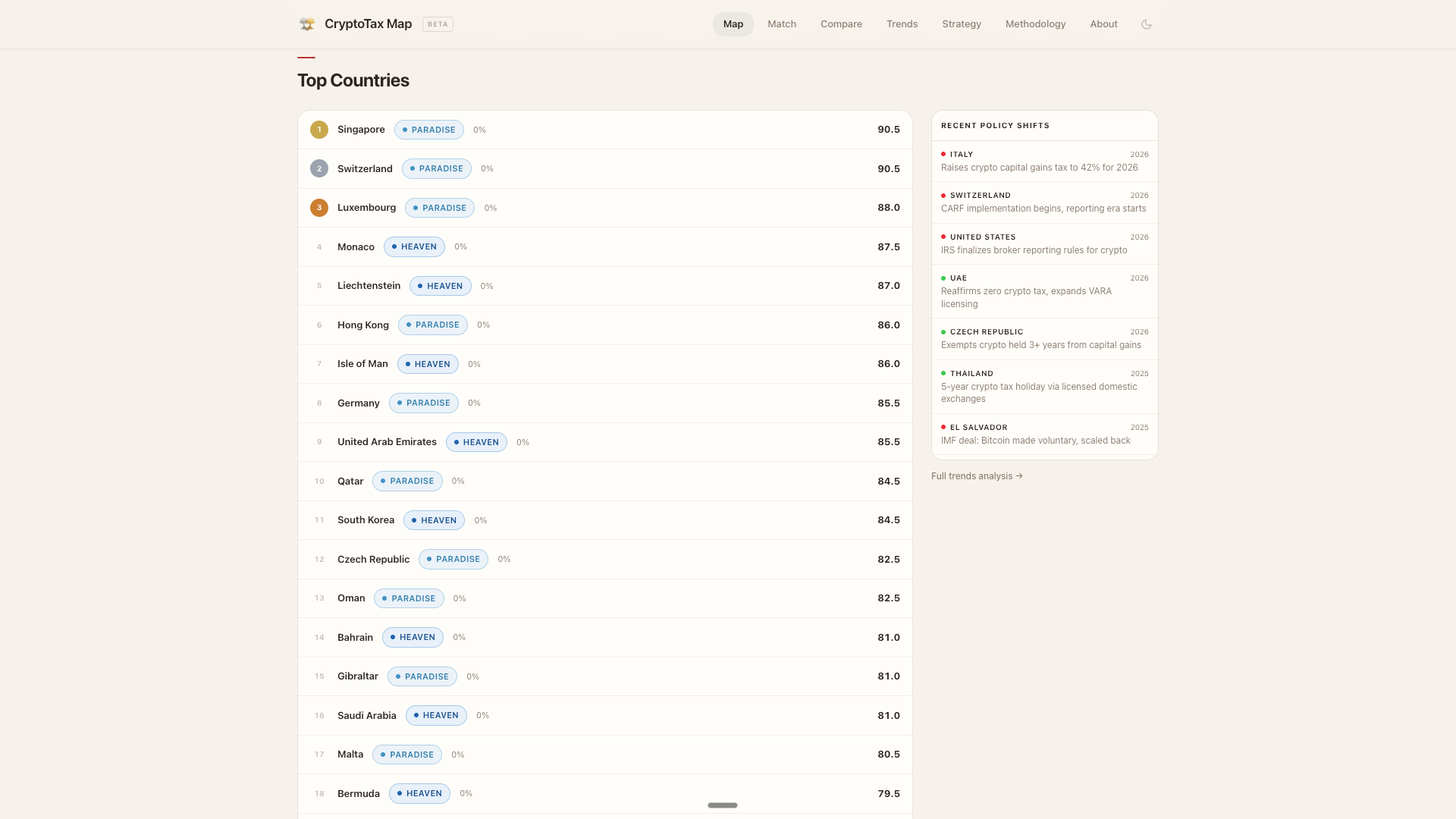Viewport: 1456px width, 819px height.
Task: Open the About page
Action: pos(1103,24)
